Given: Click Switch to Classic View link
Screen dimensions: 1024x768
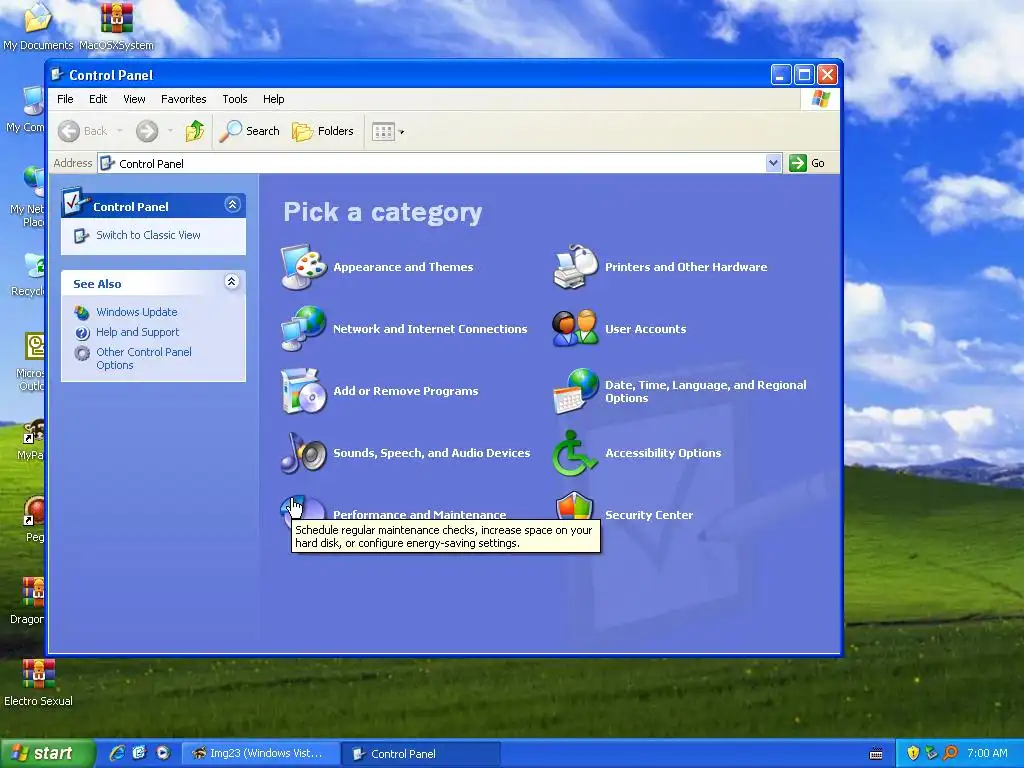Looking at the screenshot, I should pos(148,235).
